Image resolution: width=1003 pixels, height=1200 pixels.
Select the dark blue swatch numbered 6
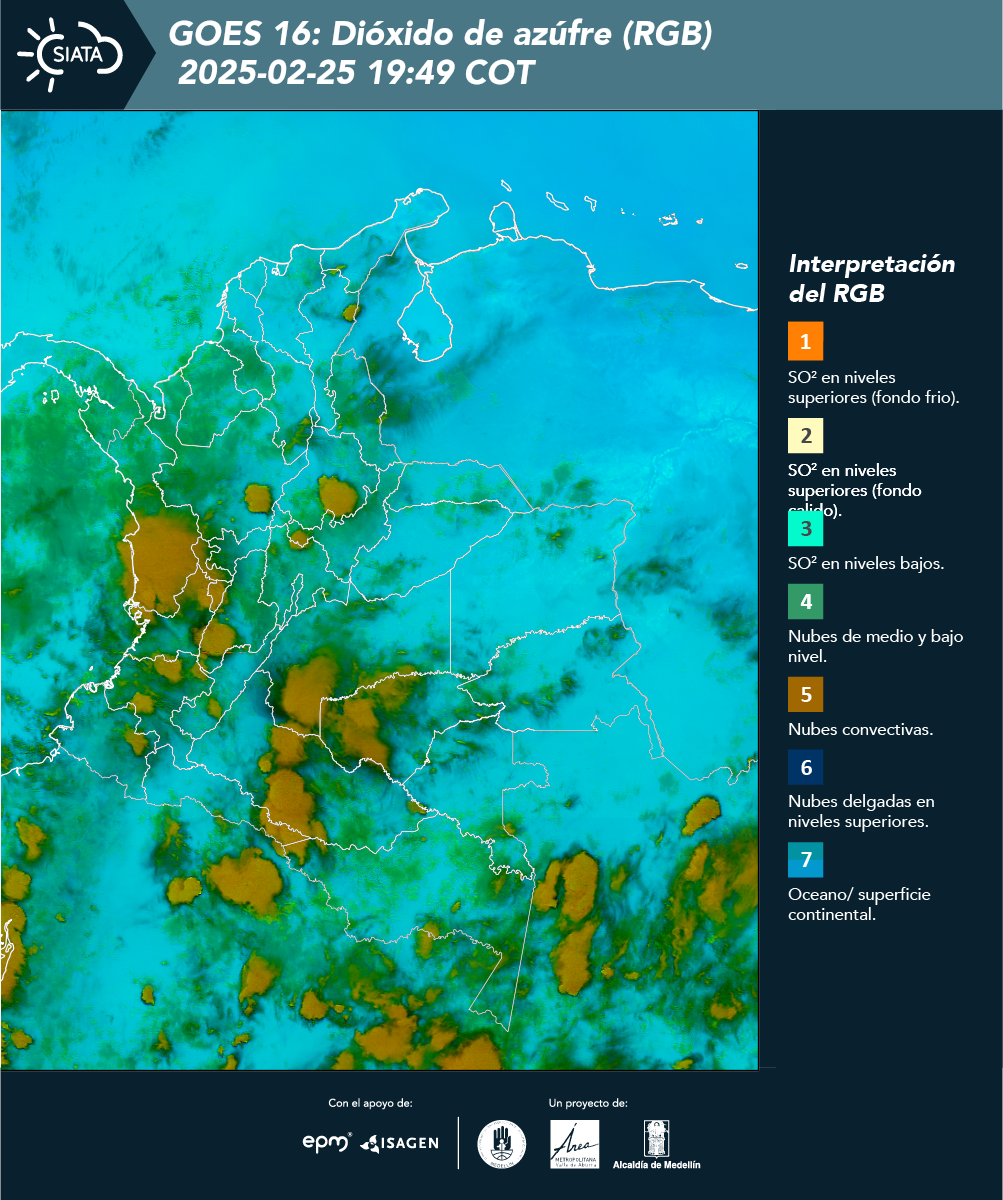805,767
